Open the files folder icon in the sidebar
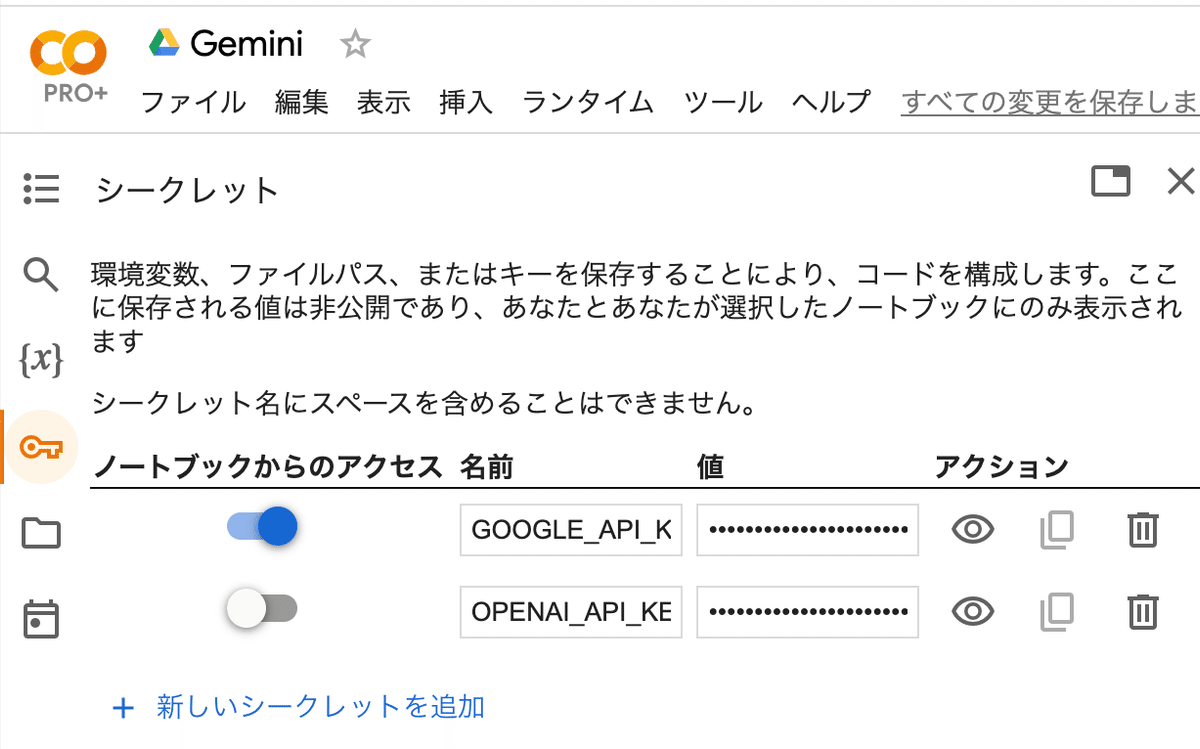This screenshot has width=1200, height=749. (41, 533)
